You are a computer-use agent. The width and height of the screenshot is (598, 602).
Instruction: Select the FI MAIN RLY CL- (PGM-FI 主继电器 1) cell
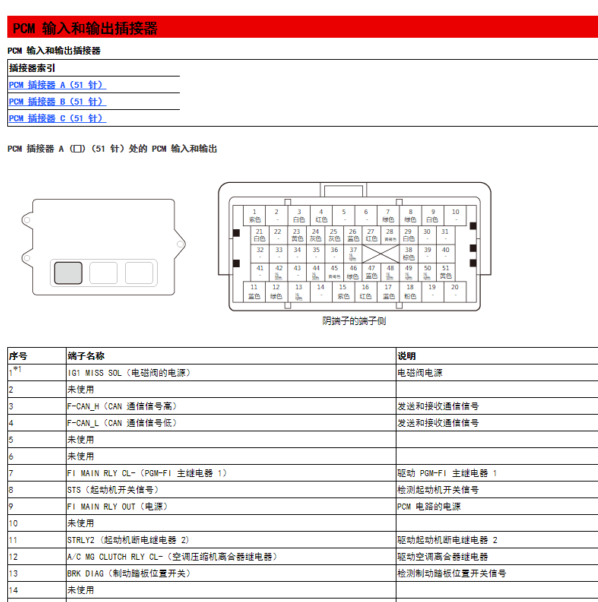(231, 473)
